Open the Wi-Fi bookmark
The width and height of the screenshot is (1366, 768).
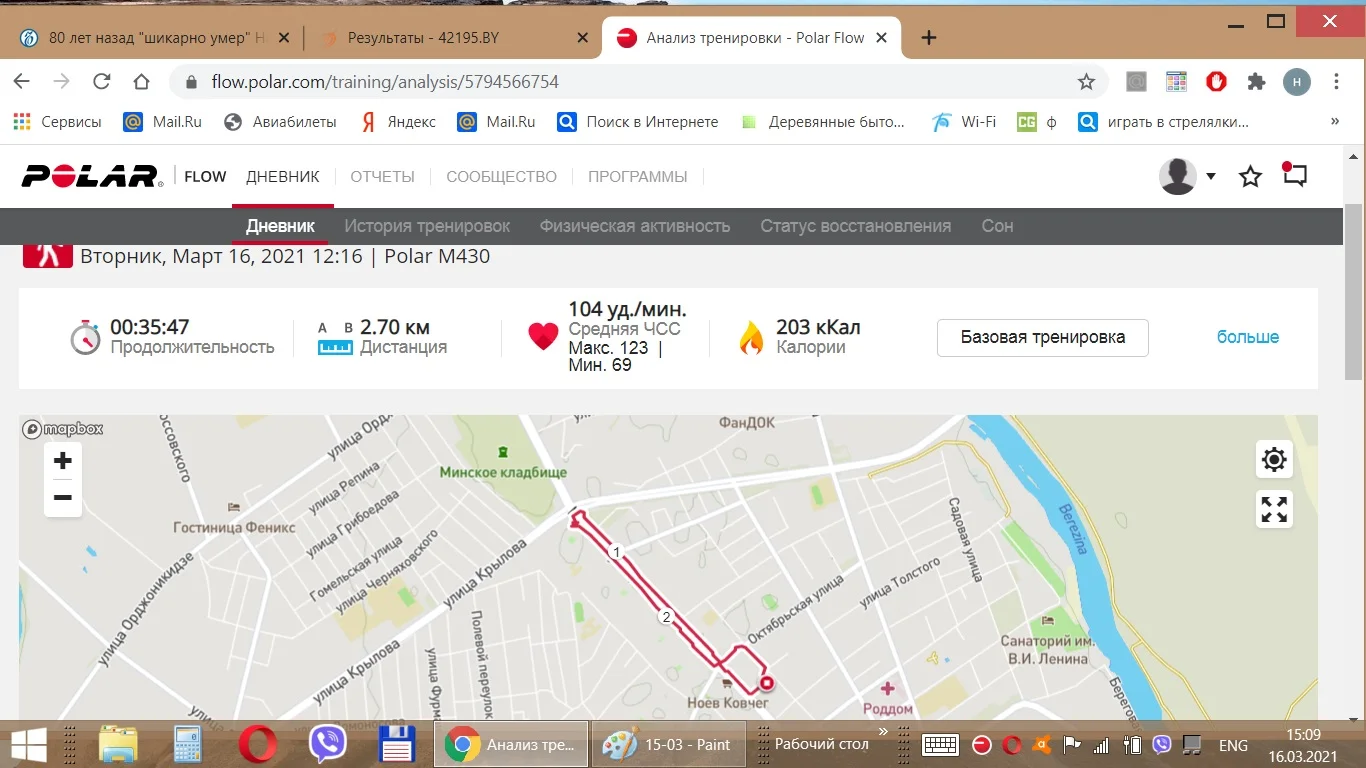point(963,122)
